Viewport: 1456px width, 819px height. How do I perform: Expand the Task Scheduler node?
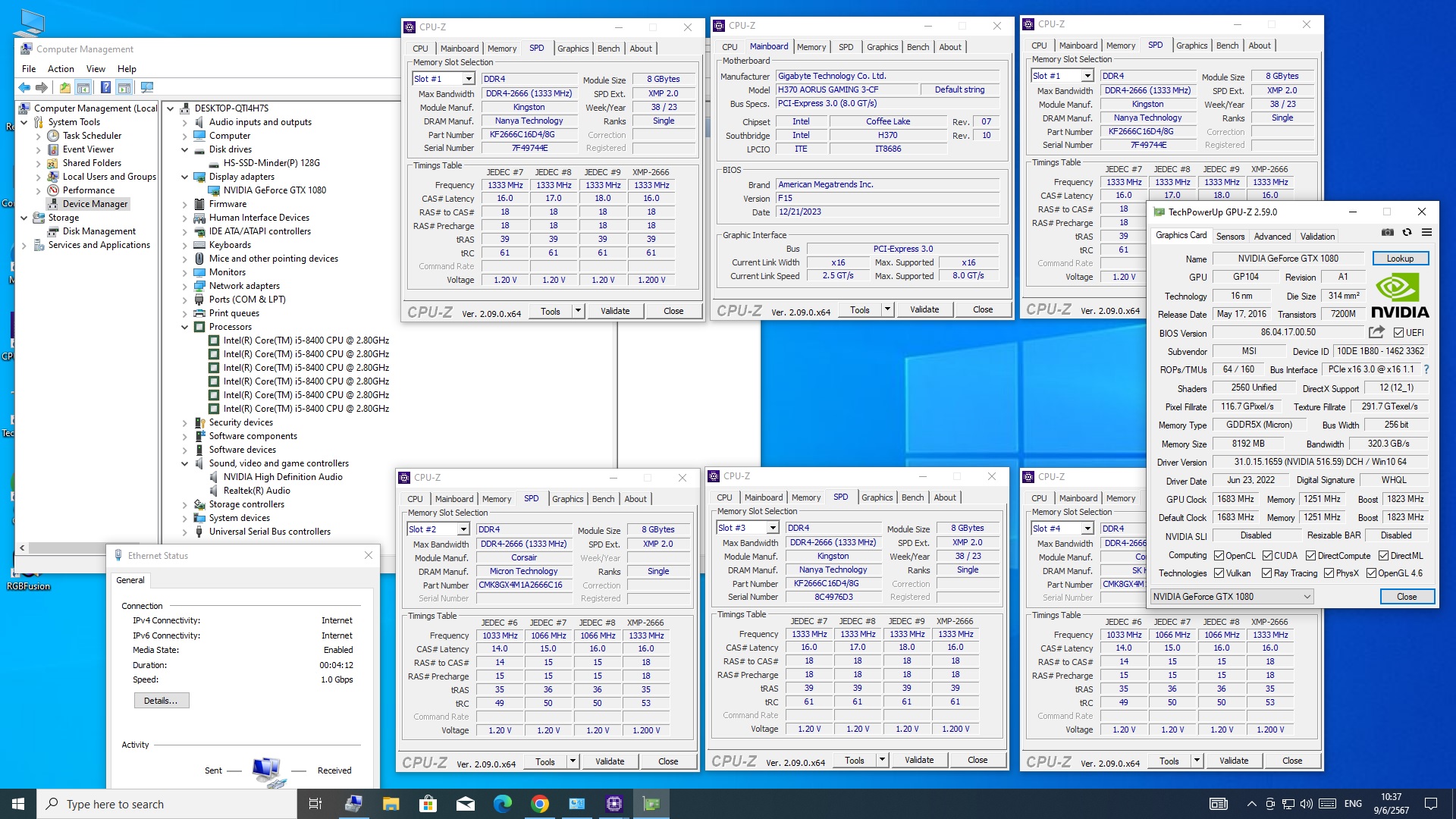pyautogui.click(x=39, y=136)
